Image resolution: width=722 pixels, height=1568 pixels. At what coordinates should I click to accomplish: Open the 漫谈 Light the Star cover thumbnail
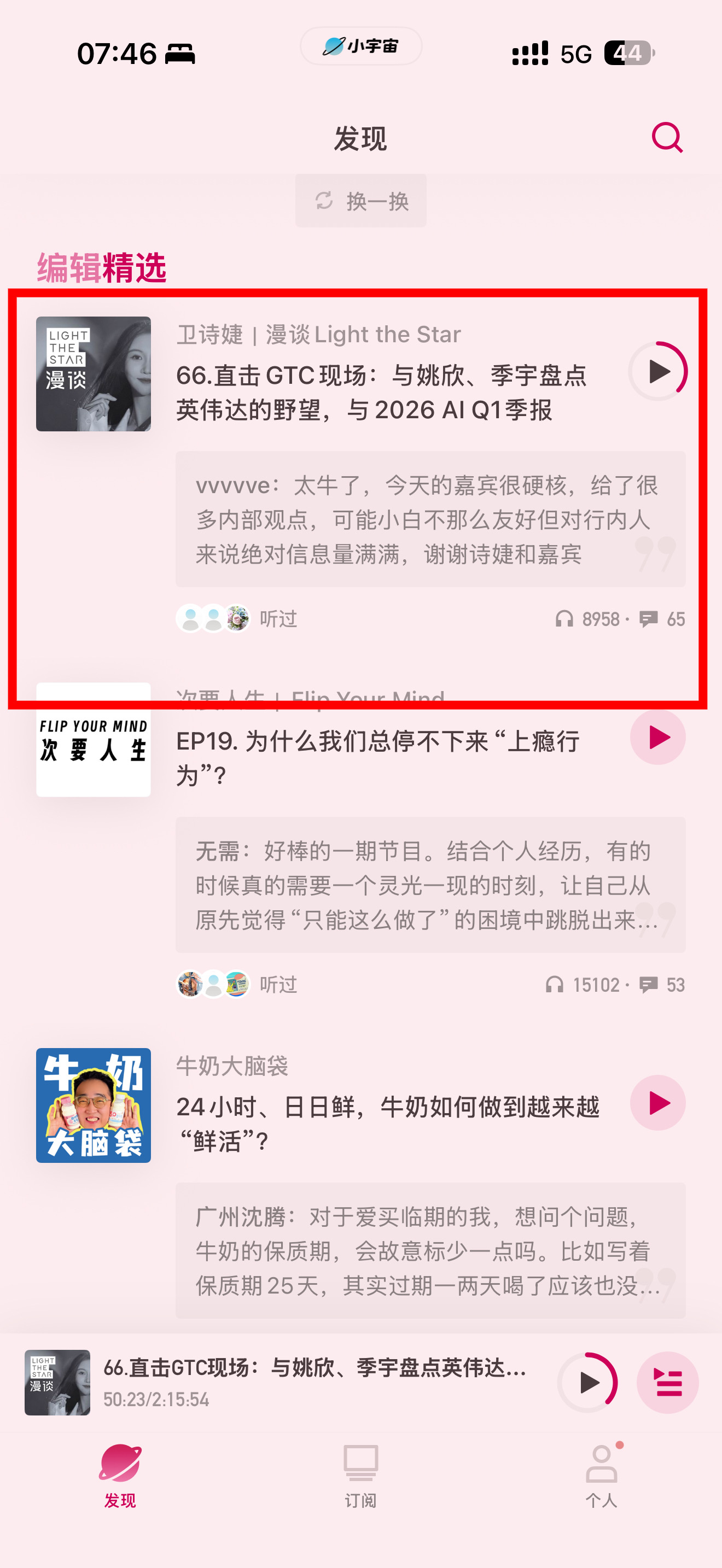tap(93, 374)
